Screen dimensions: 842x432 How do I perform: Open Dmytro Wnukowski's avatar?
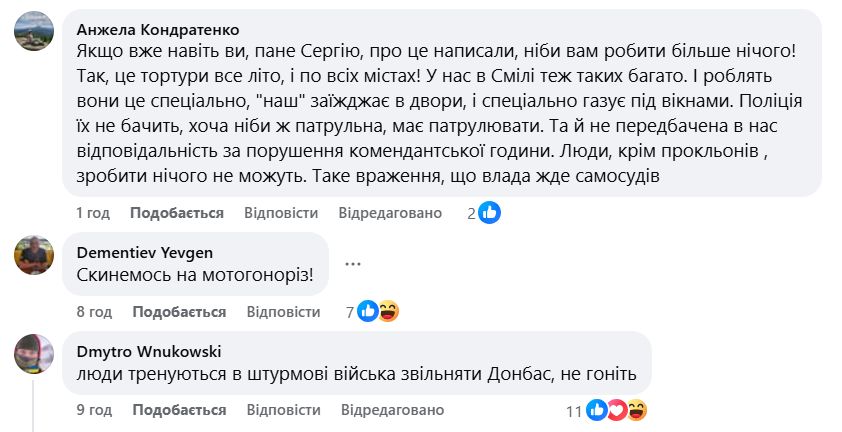33,353
